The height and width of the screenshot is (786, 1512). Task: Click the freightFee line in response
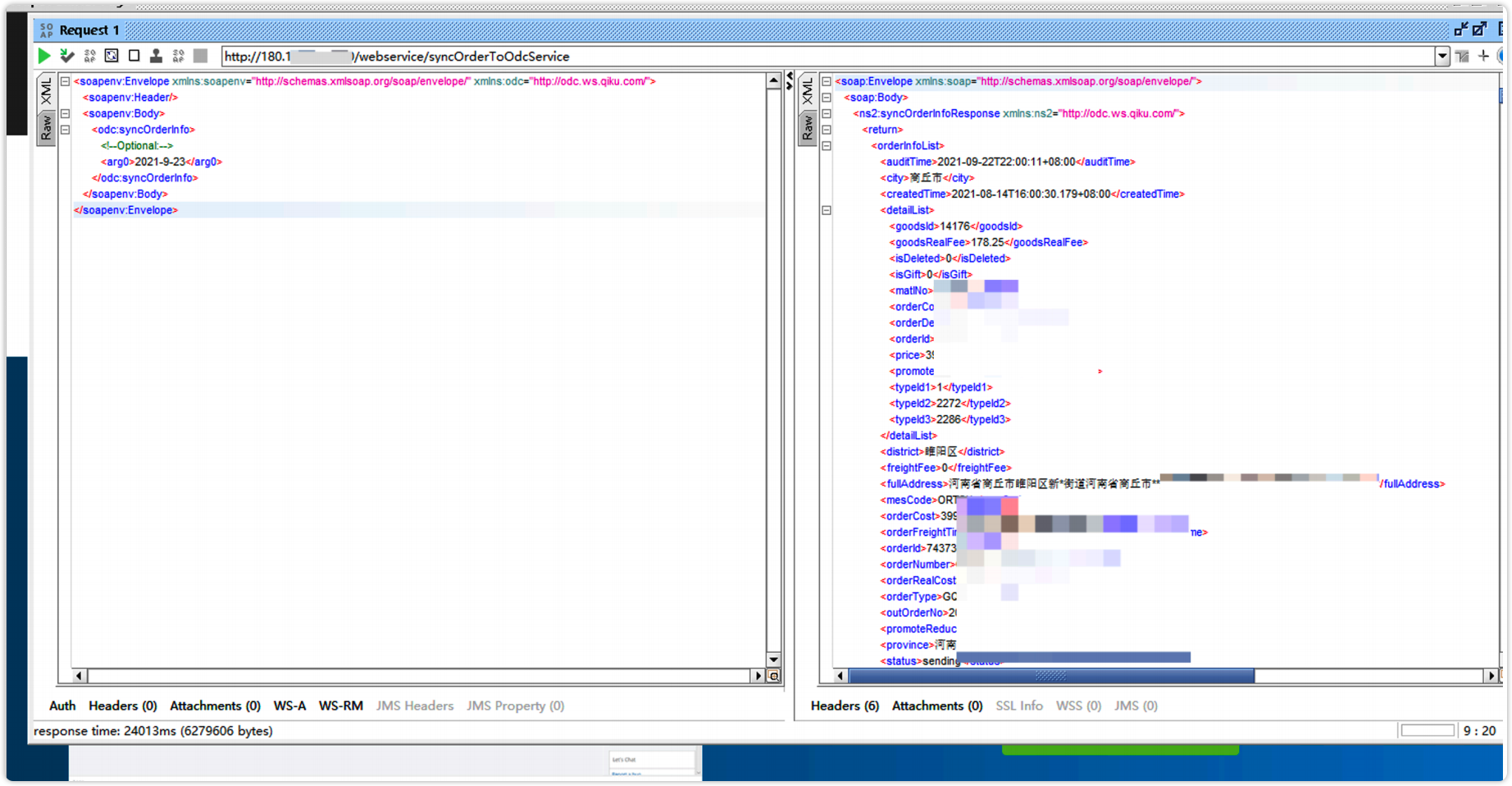(x=945, y=468)
